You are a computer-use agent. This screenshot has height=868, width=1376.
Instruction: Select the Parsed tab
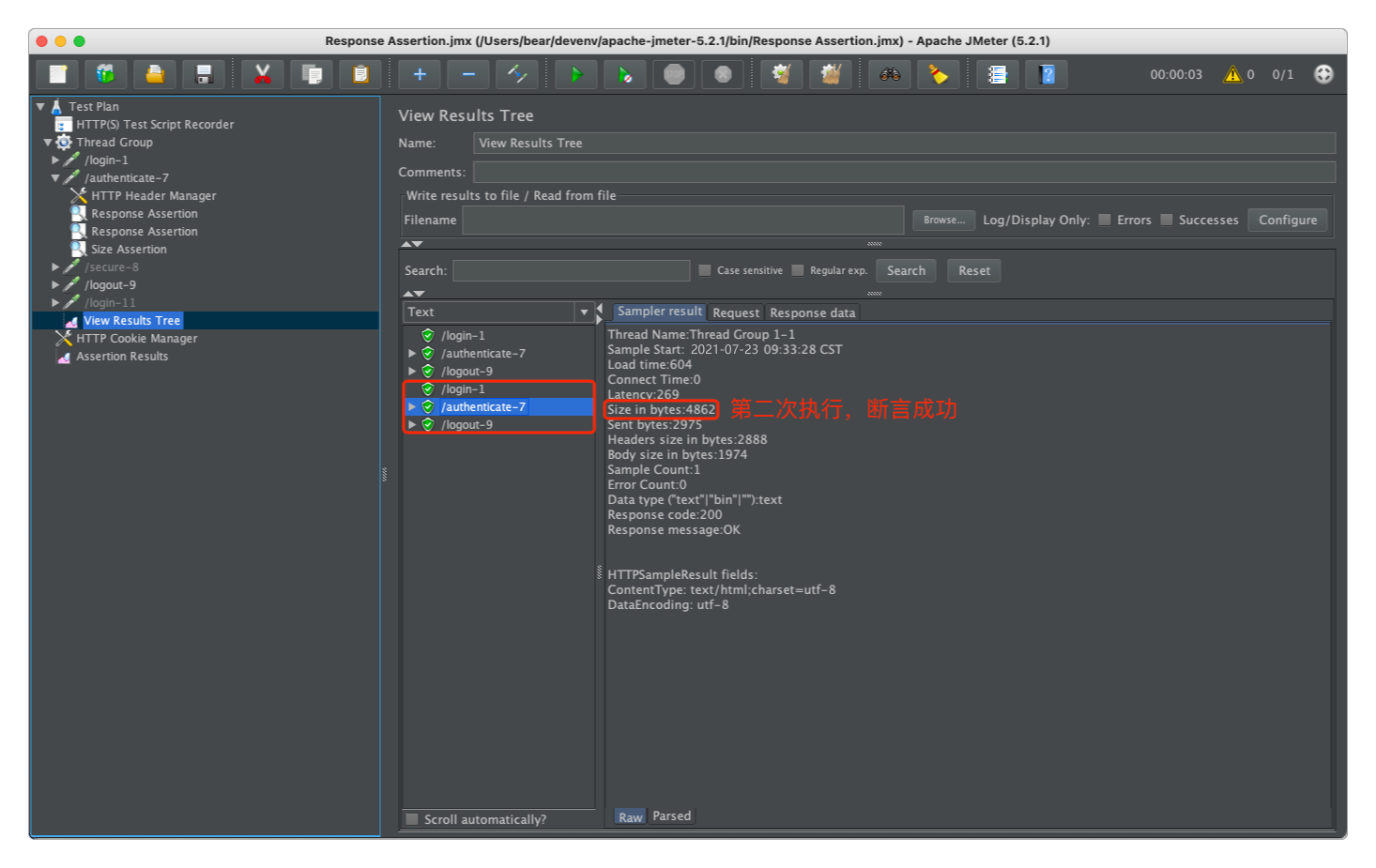[672, 816]
